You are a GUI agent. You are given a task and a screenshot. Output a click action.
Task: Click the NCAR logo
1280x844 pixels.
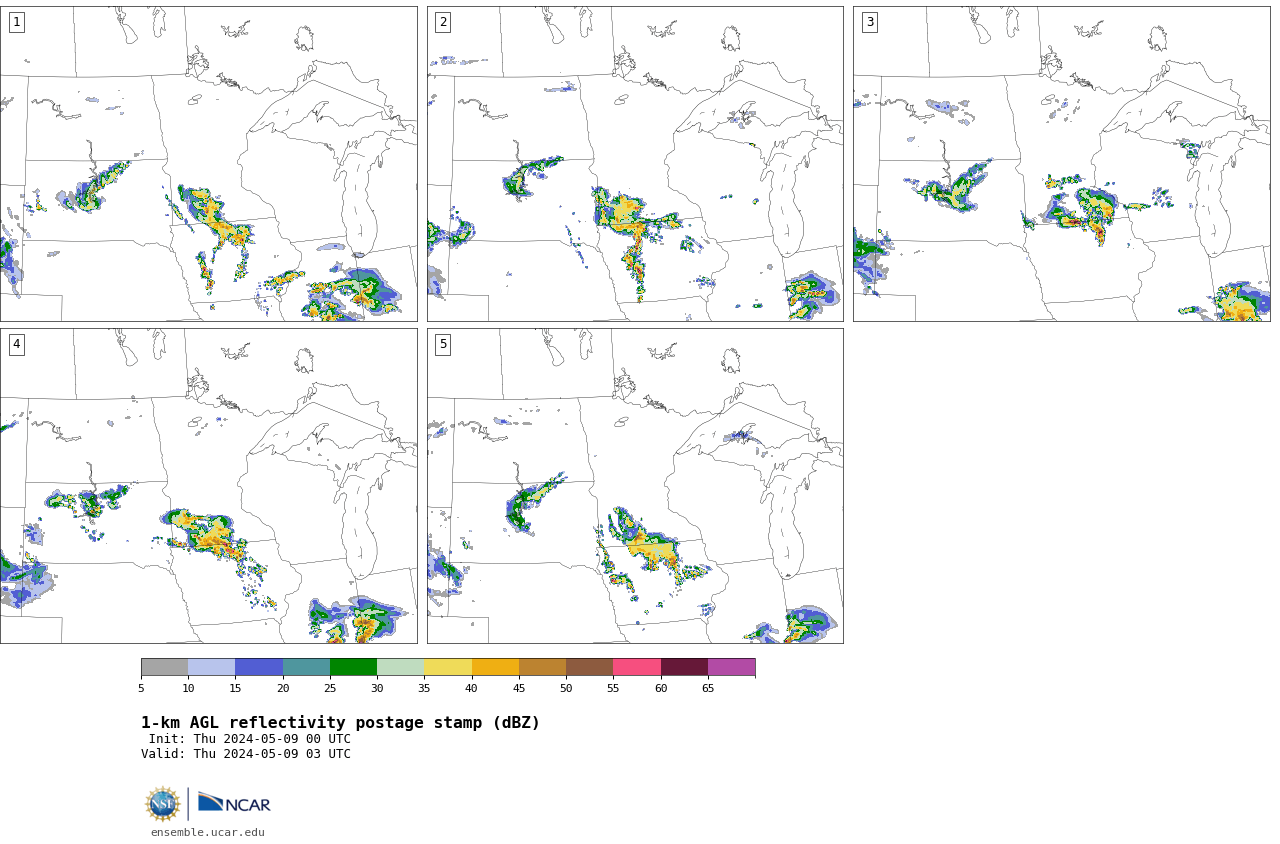point(234,803)
